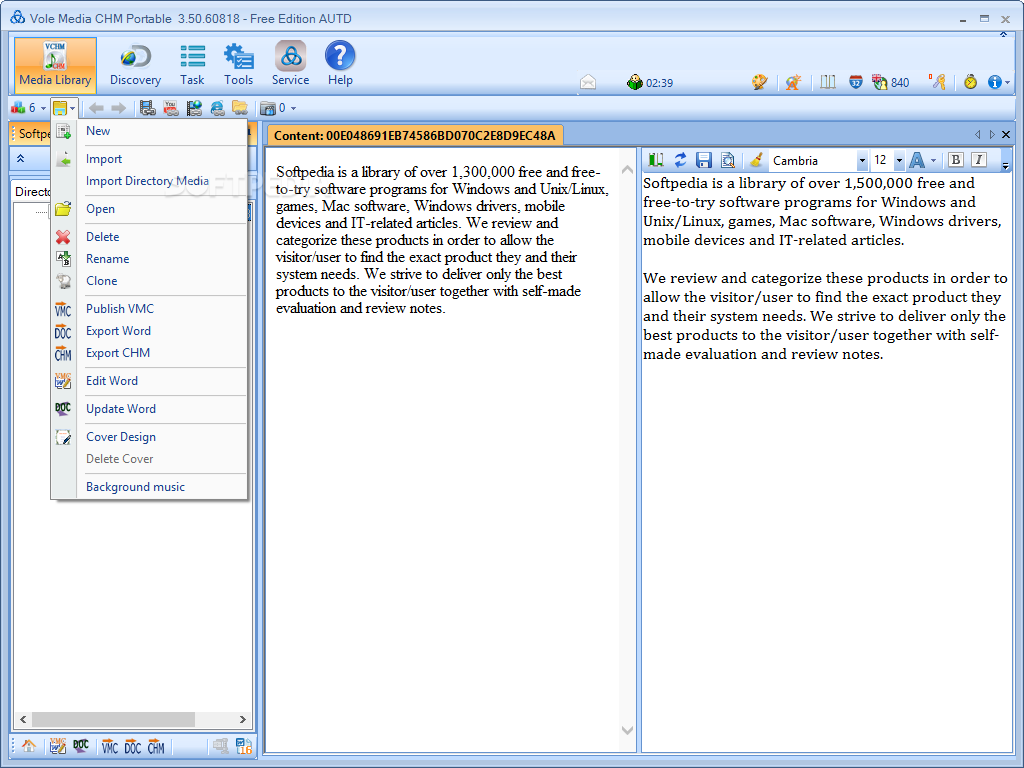Click the bottom Publish VMC icon
The width and height of the screenshot is (1024, 768).
(110, 746)
